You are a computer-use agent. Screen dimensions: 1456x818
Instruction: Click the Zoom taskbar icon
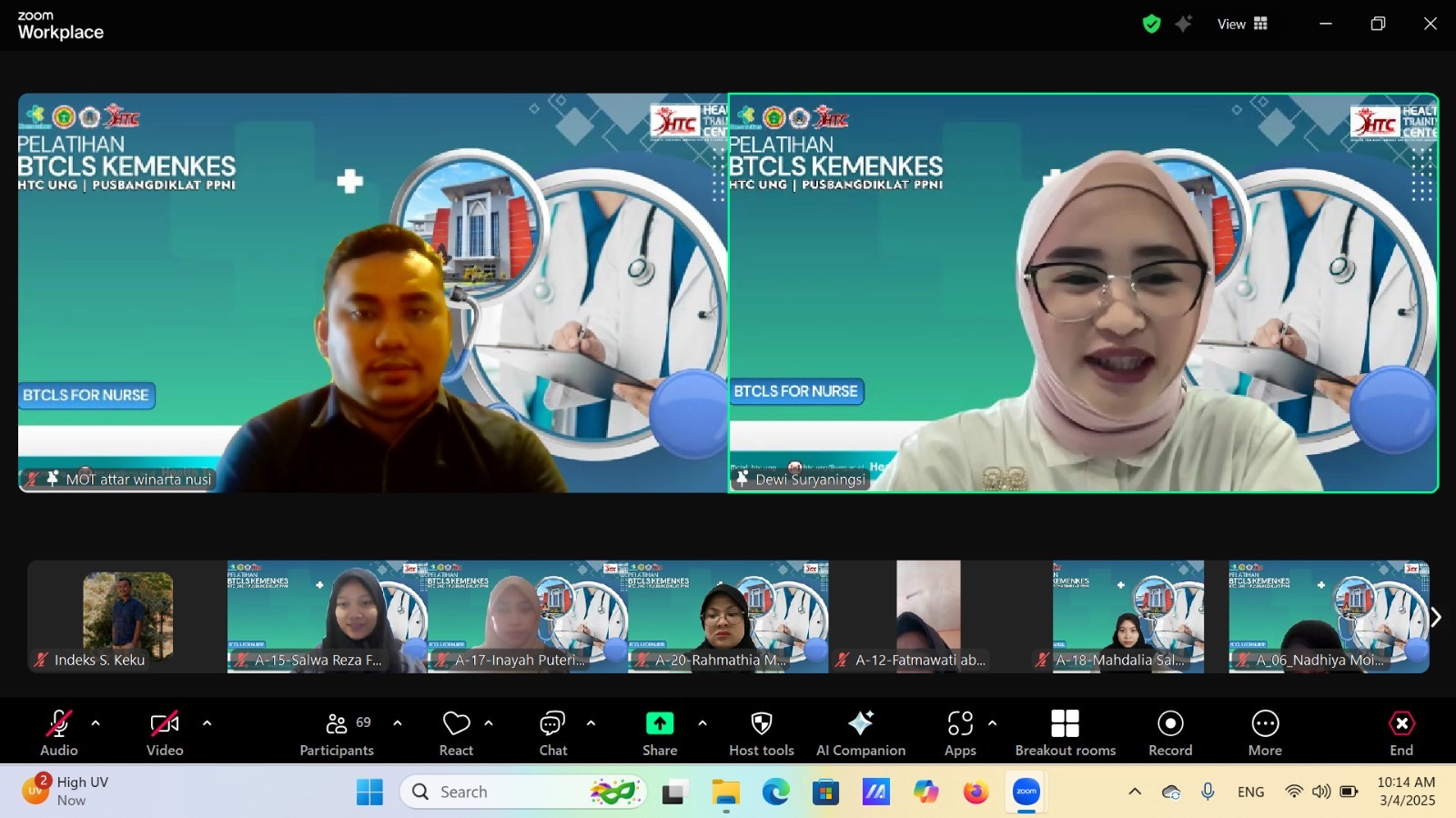(x=1026, y=793)
